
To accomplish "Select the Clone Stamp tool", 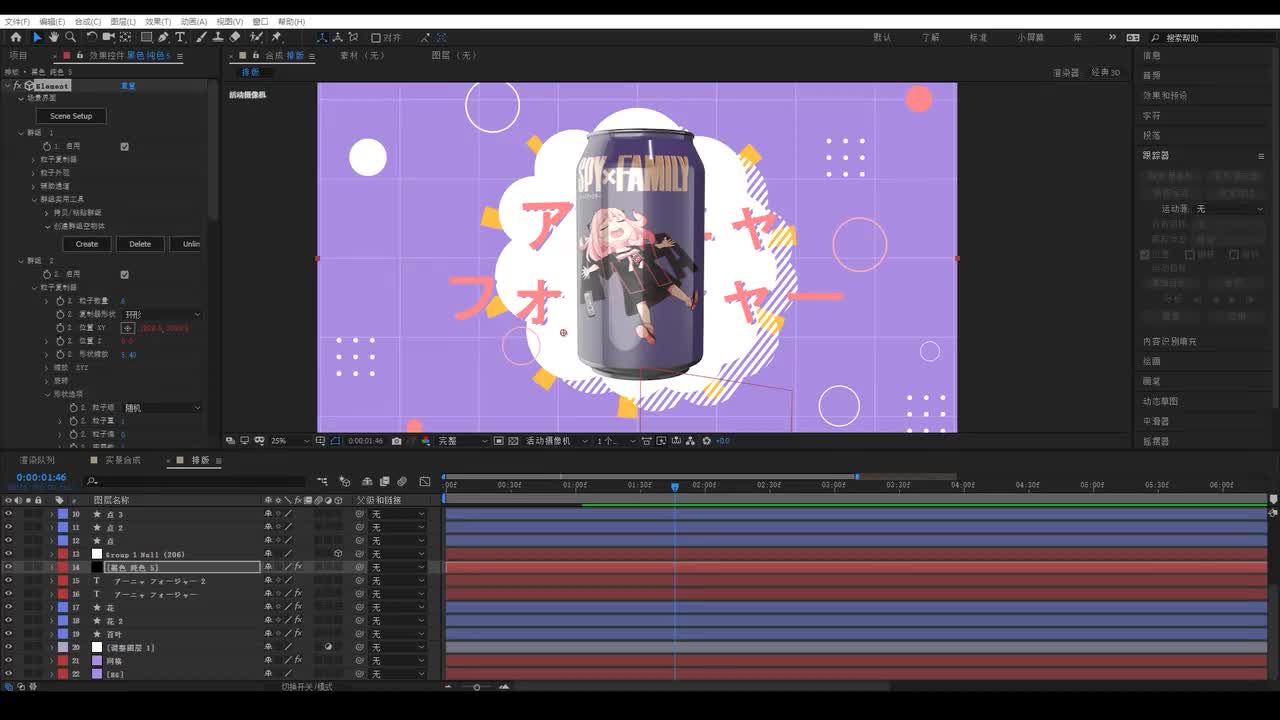I will pos(217,37).
